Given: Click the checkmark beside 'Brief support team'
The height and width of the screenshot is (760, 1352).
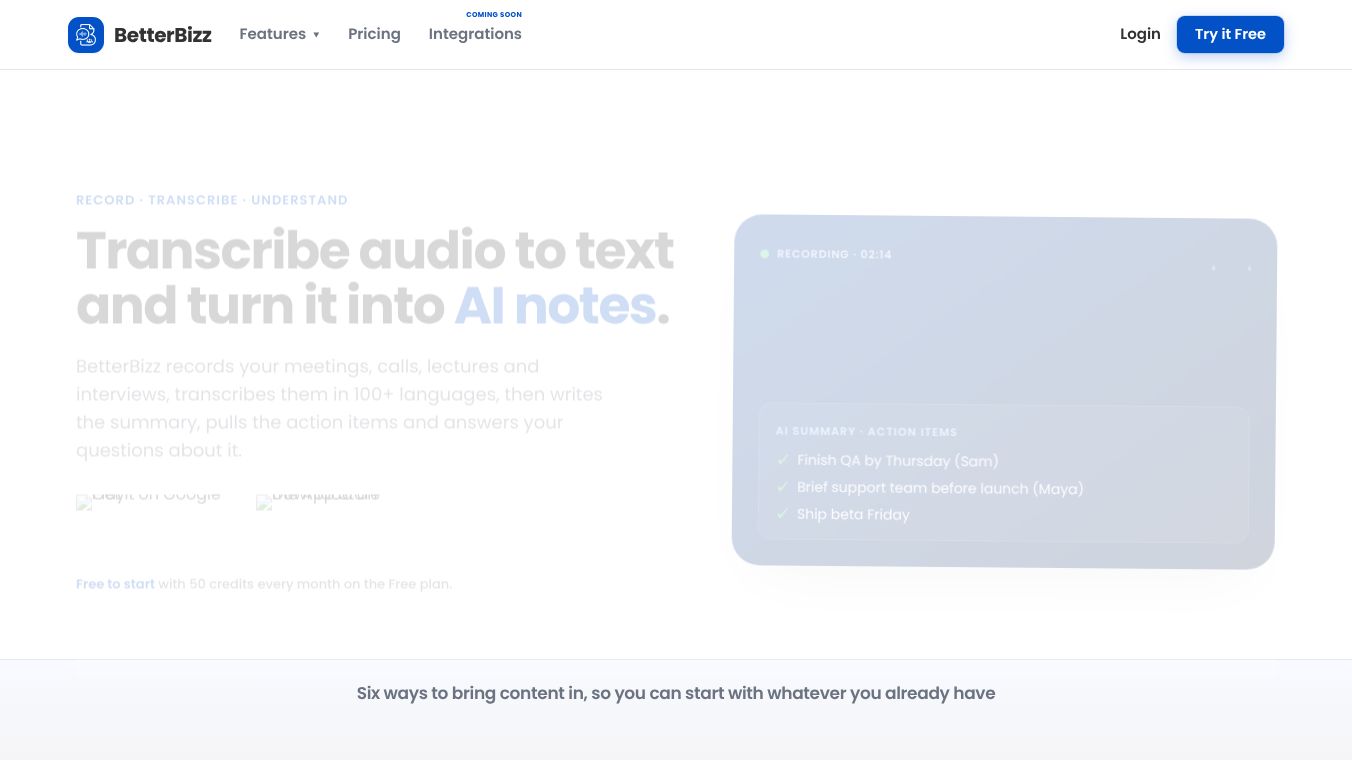Looking at the screenshot, I should (783, 487).
